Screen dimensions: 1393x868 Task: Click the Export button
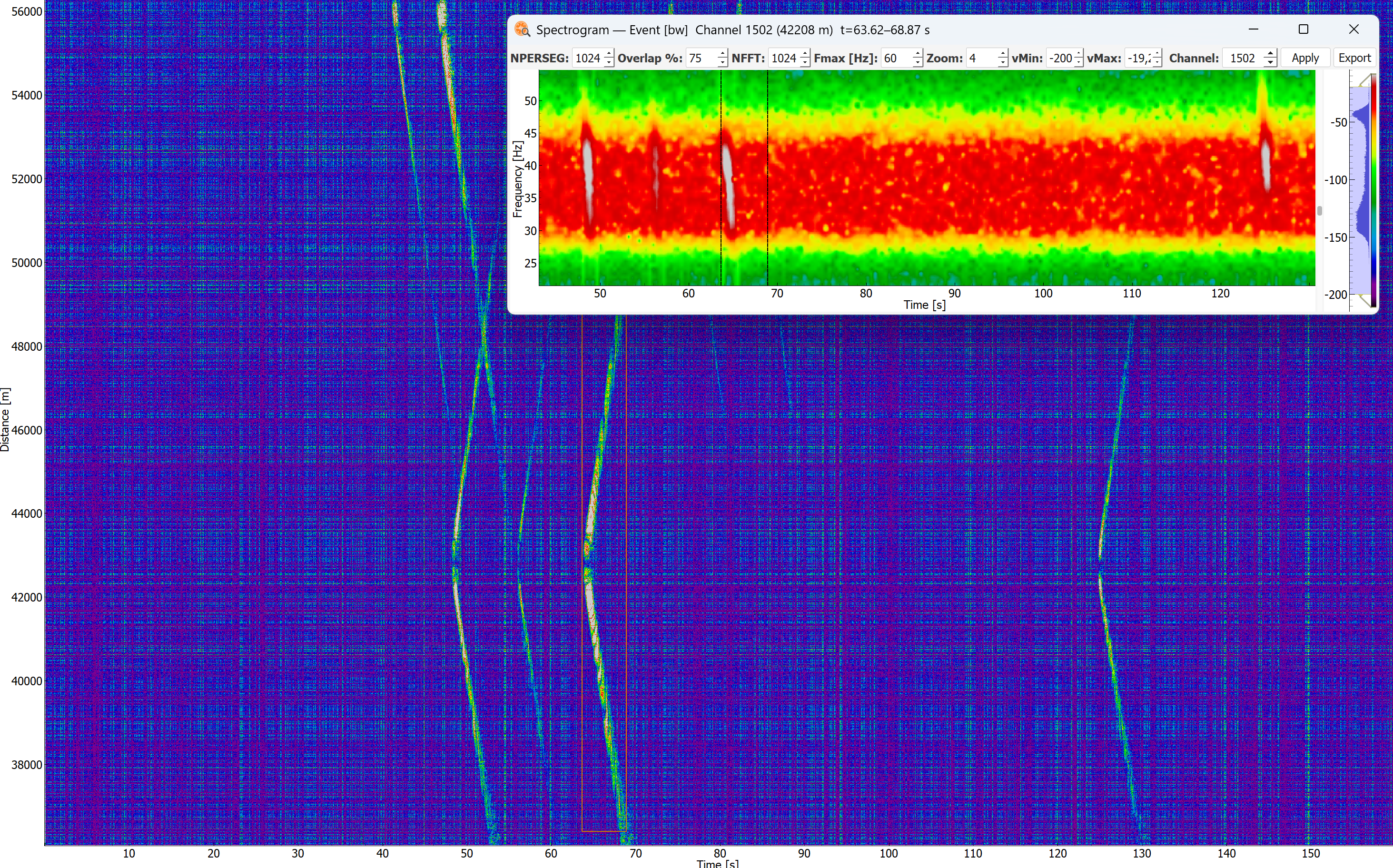coord(1354,58)
